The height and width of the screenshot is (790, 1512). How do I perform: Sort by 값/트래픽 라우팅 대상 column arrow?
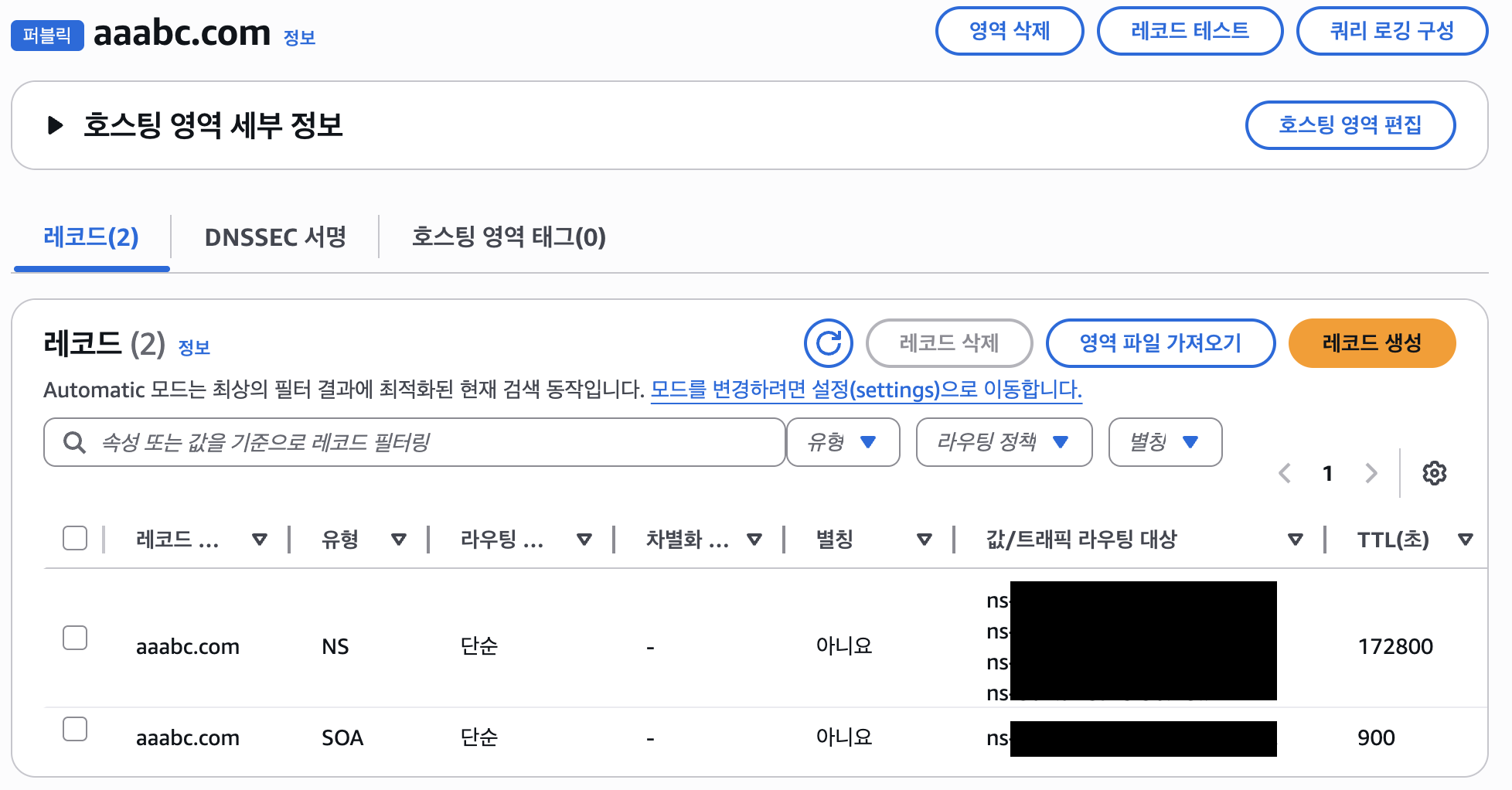(1296, 540)
